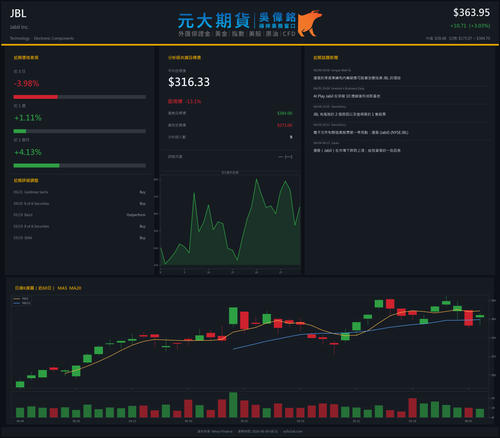Click the $363.95 current price
The width and height of the screenshot is (500, 438).
pos(471,13)
